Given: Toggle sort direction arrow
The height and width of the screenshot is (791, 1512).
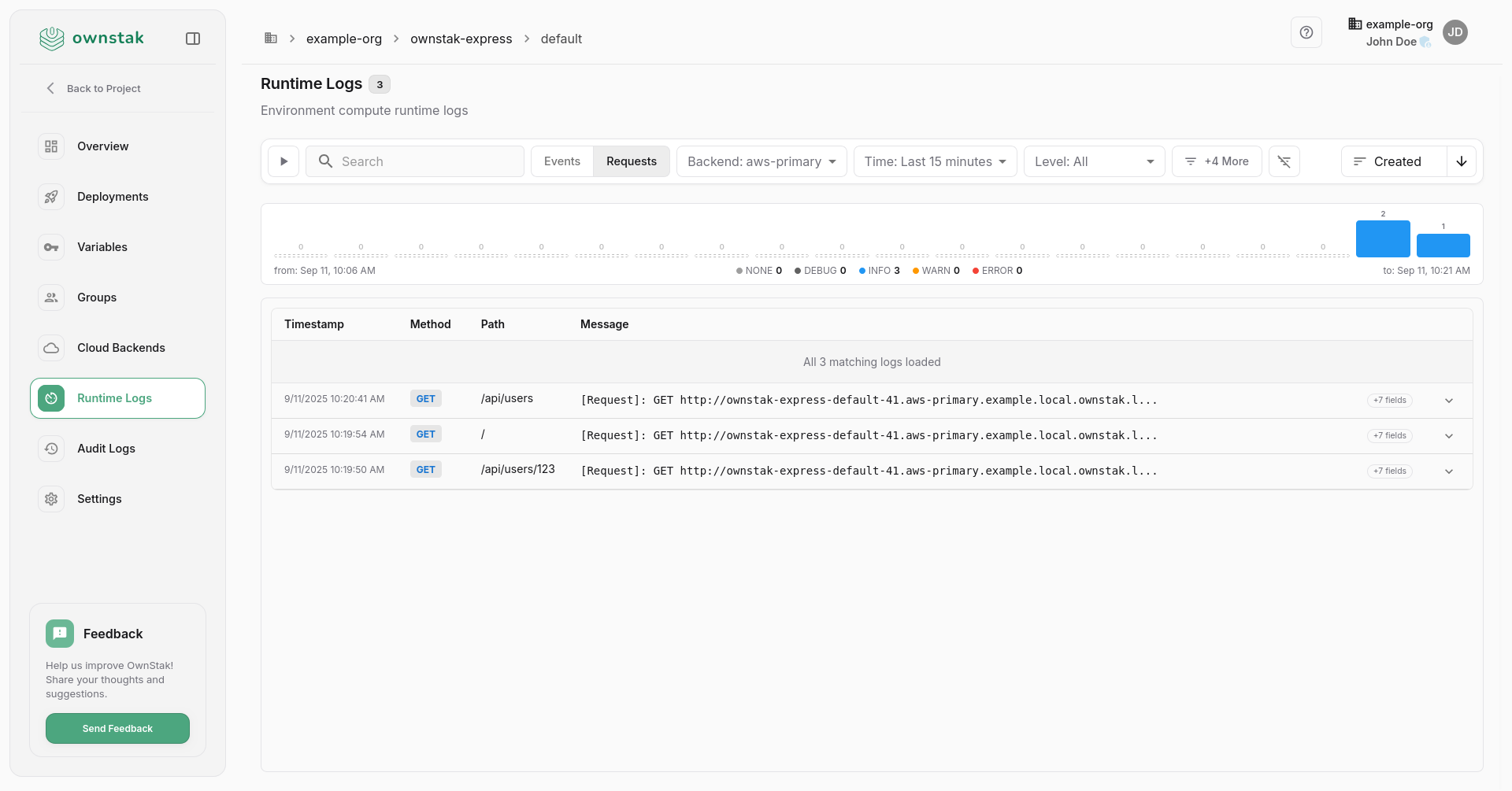Looking at the screenshot, I should (1462, 161).
